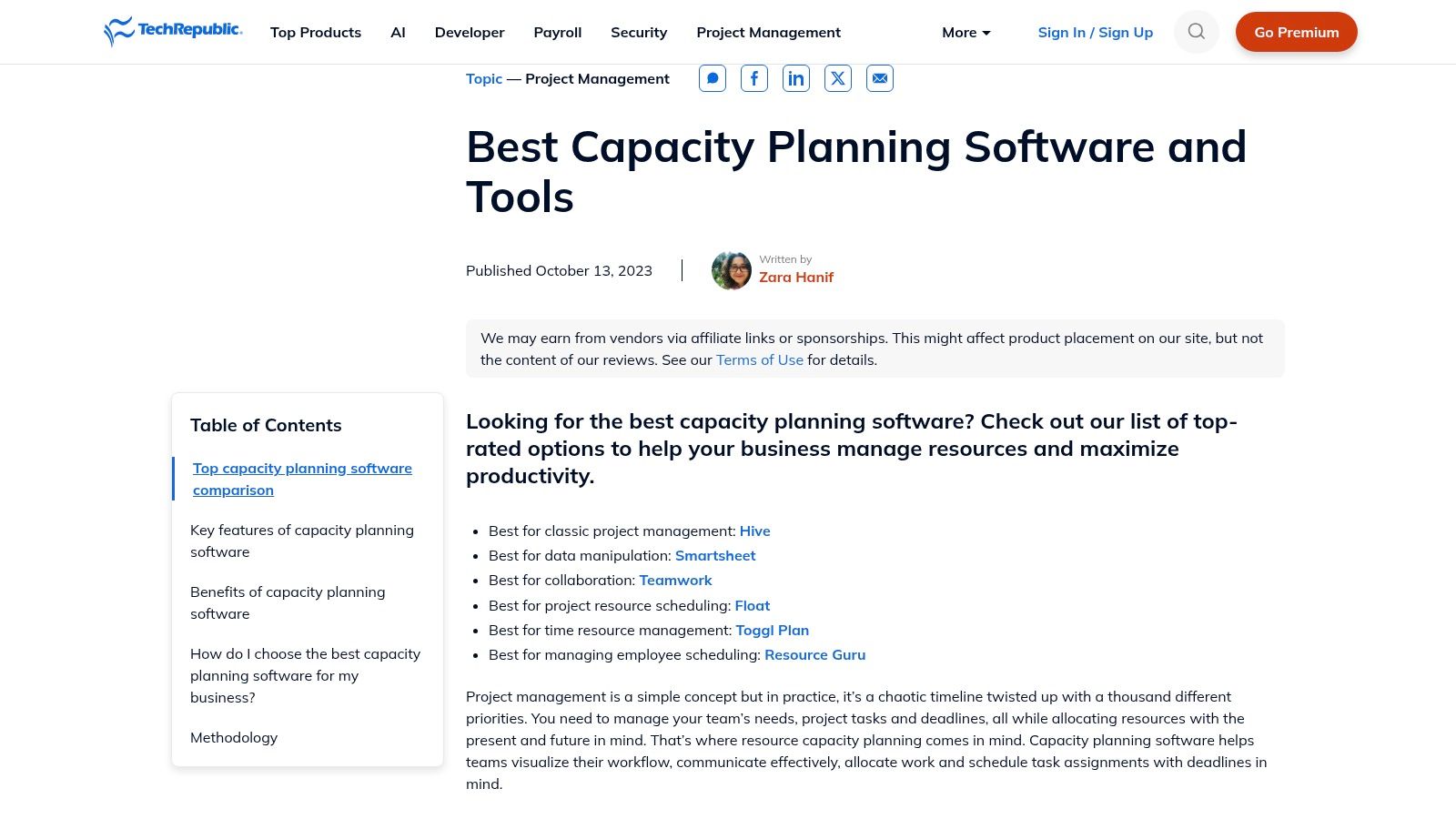This screenshot has width=1456, height=819.
Task: Visit the Smartsheet link
Action: pos(715,555)
